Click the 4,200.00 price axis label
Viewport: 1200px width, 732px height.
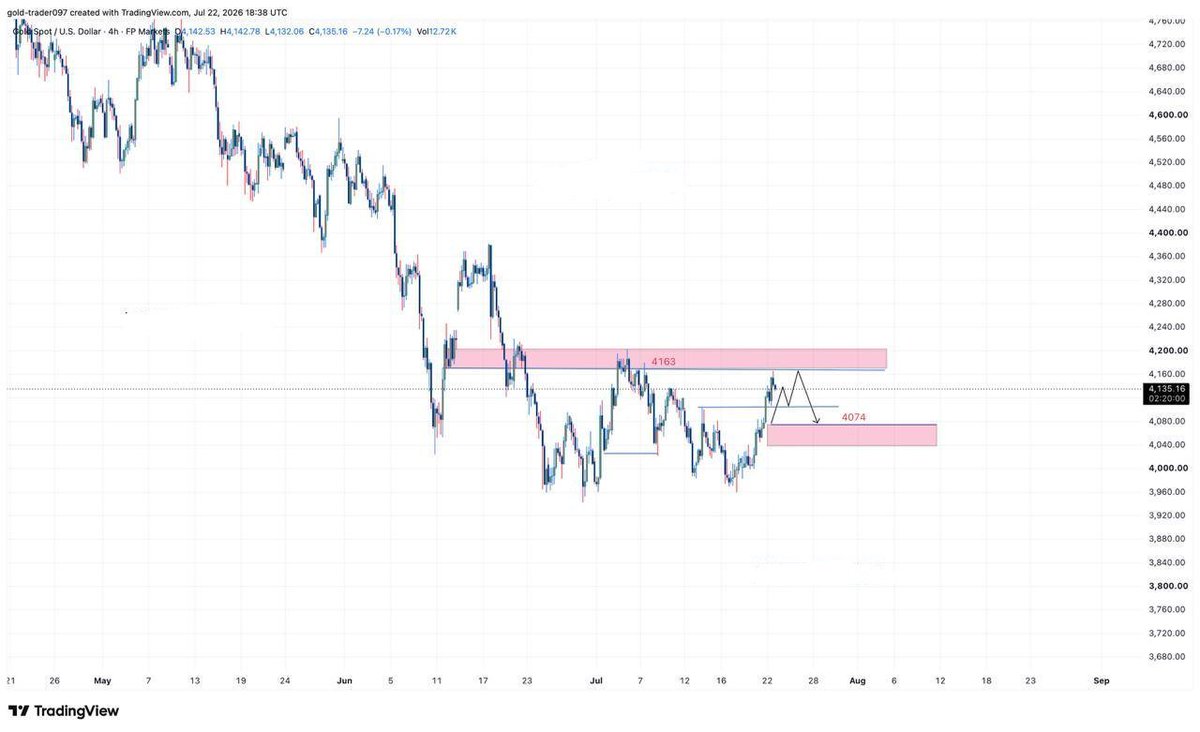point(1167,351)
